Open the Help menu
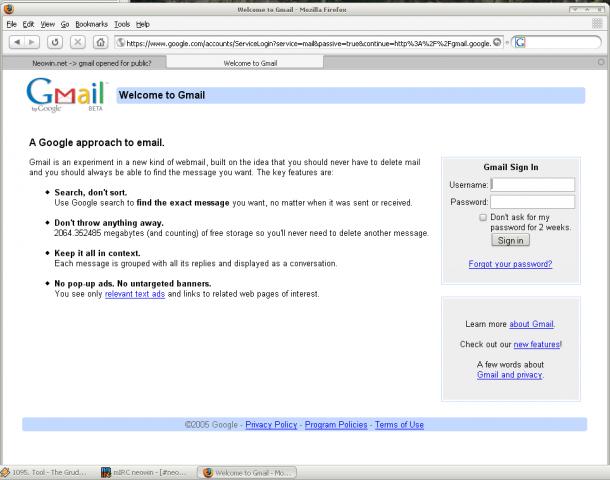Viewport: 610px width, 480px height. pyautogui.click(x=142, y=25)
